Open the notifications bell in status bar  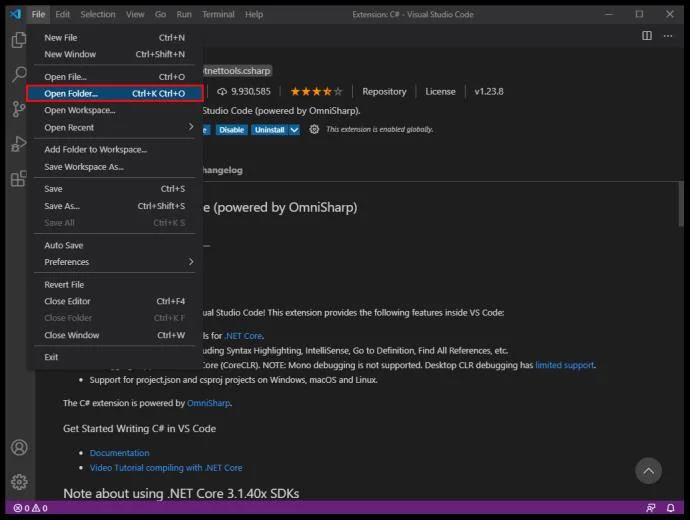coord(671,508)
